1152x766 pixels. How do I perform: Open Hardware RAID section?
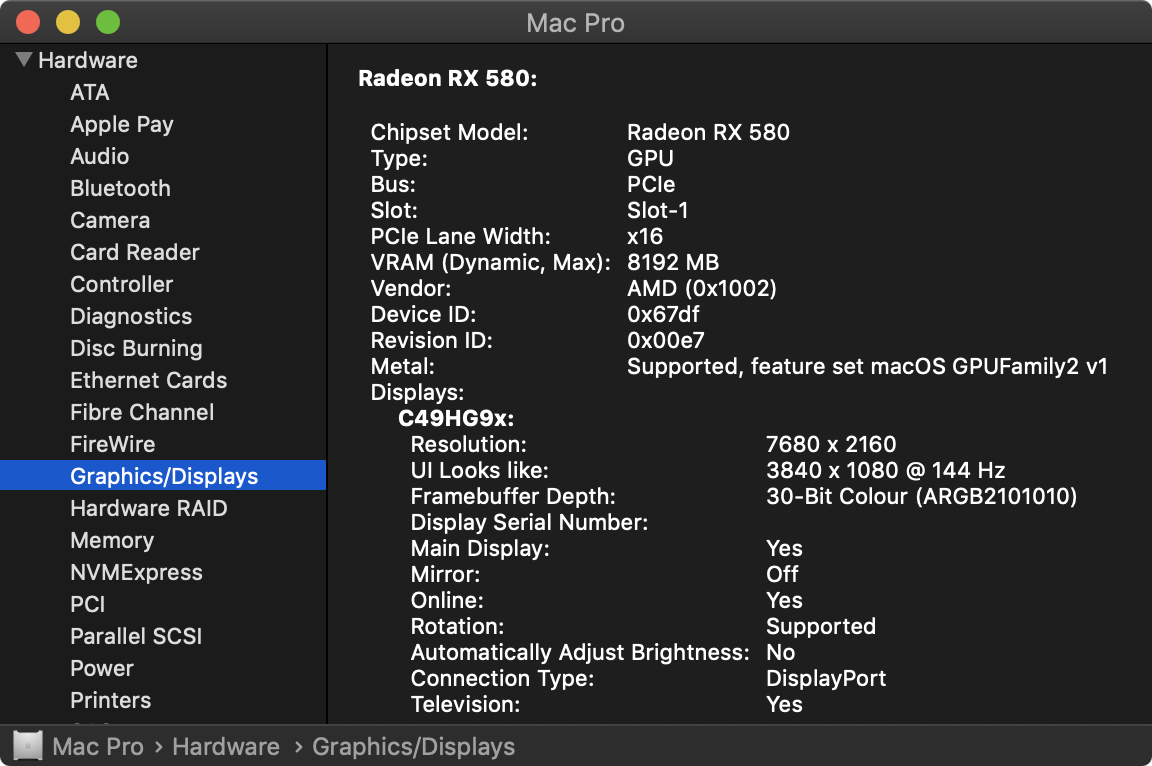[149, 508]
